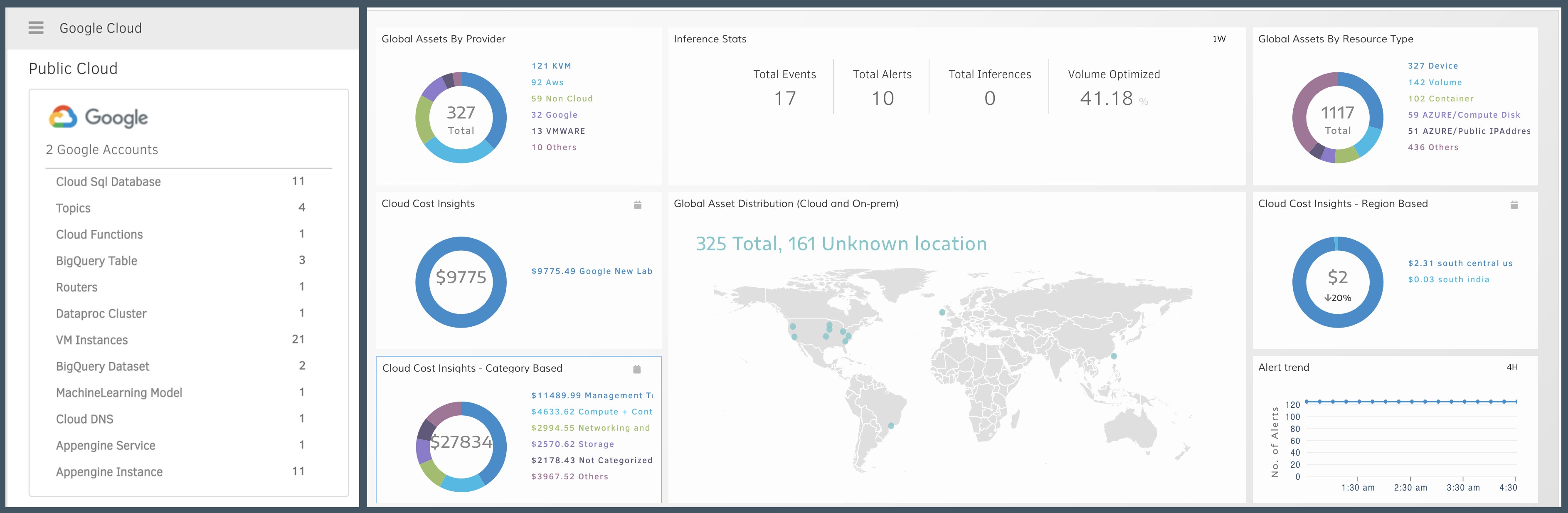Image resolution: width=1568 pixels, height=513 pixels.
Task: Open the calendar picker on Cloud Cost Insights
Action: click(x=637, y=205)
